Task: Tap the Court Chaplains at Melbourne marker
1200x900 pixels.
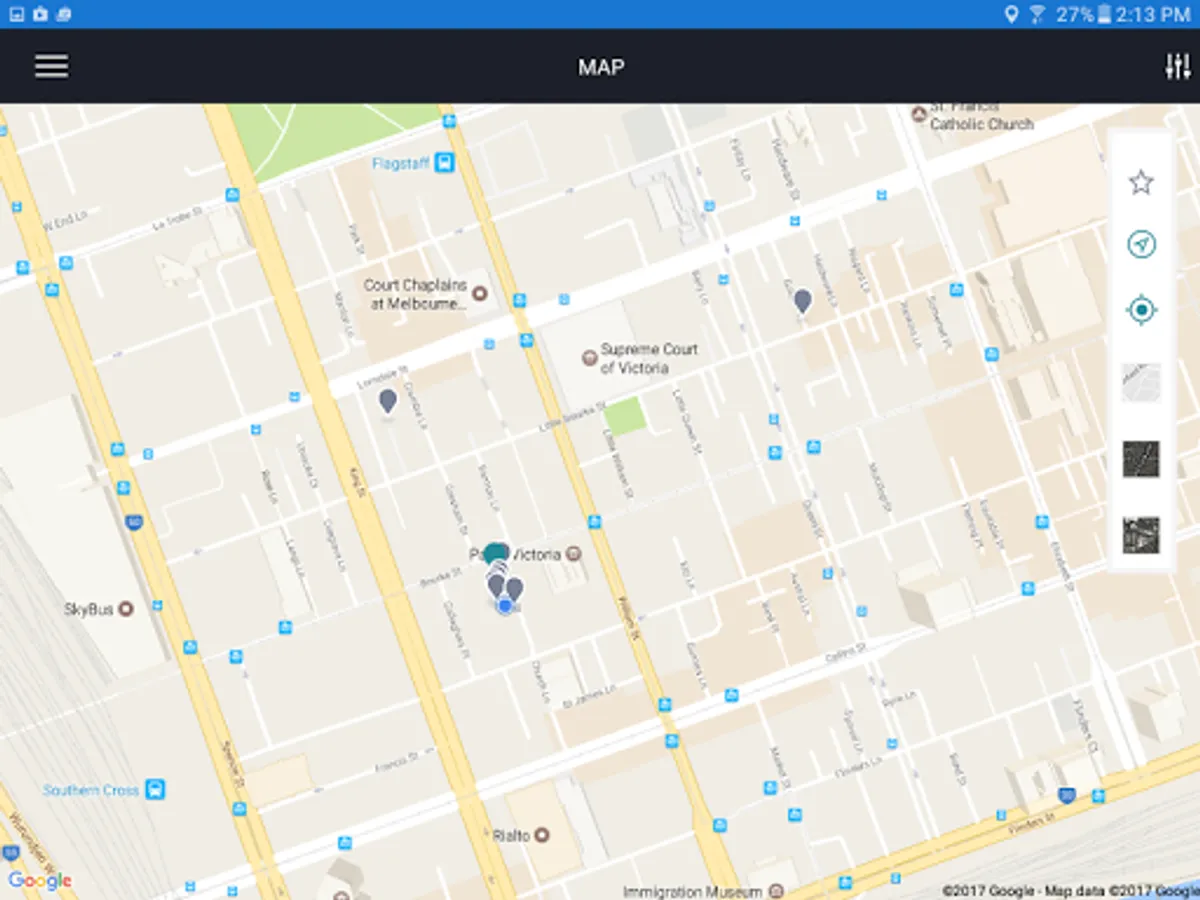Action: [479, 293]
